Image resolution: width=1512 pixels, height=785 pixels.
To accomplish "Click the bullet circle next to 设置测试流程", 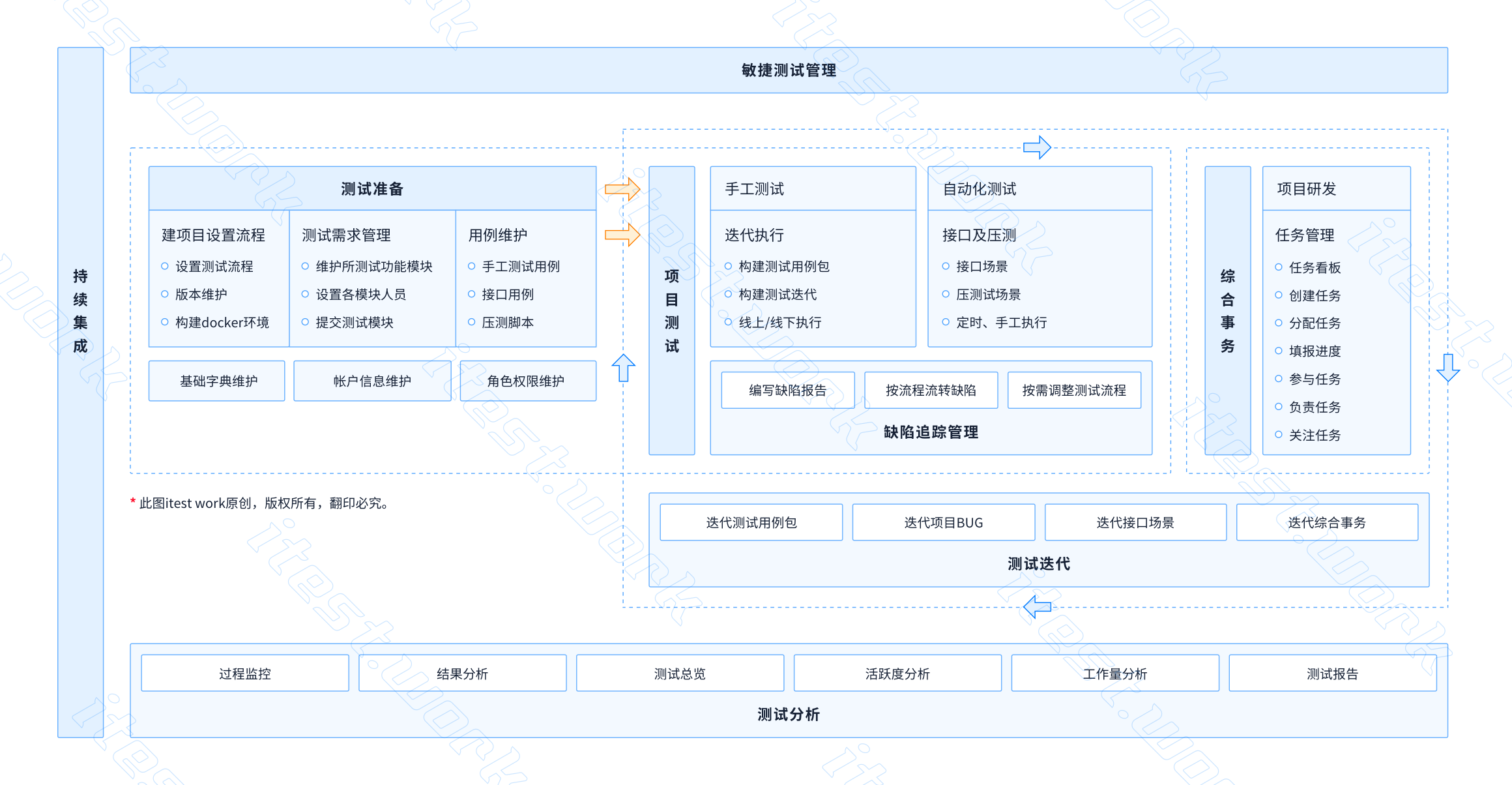I will pos(165,266).
